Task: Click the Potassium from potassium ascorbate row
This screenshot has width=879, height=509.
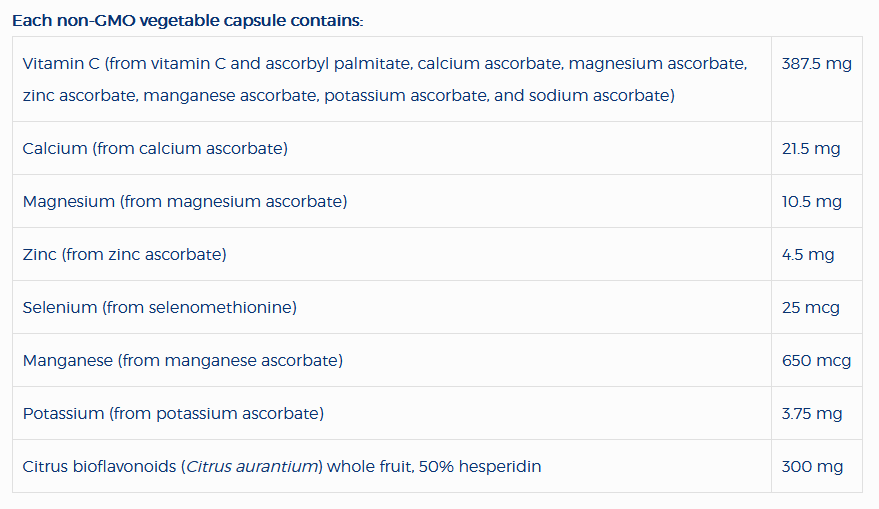Action: tap(173, 414)
